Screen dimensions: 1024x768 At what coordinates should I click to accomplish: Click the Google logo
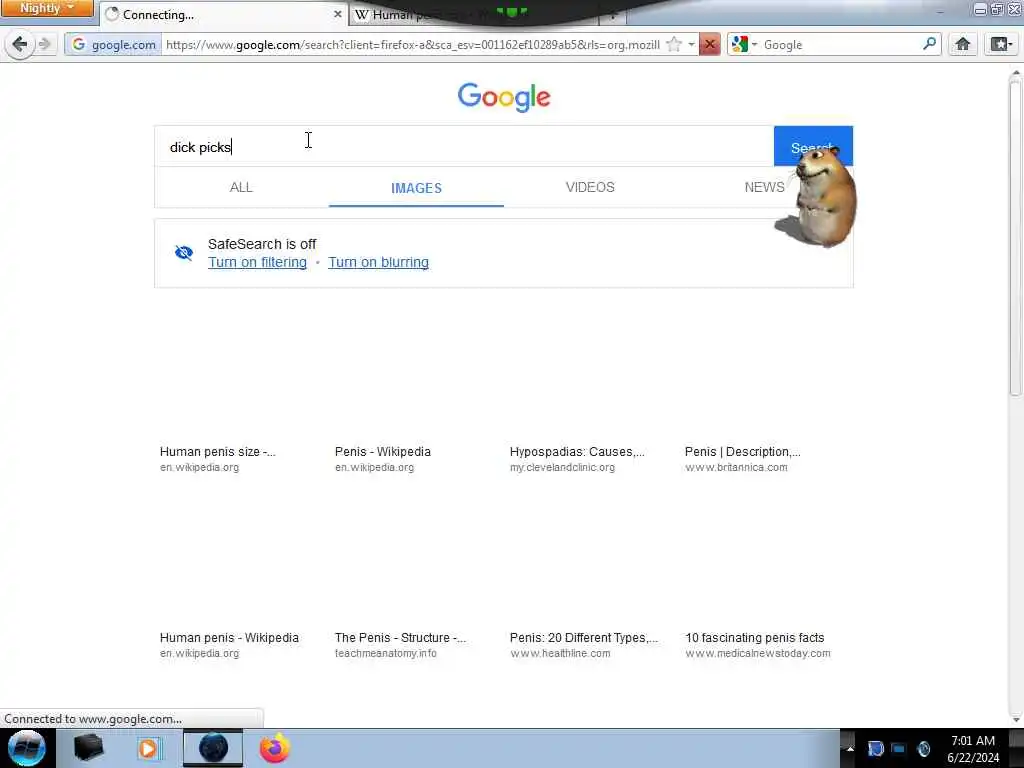(x=504, y=97)
